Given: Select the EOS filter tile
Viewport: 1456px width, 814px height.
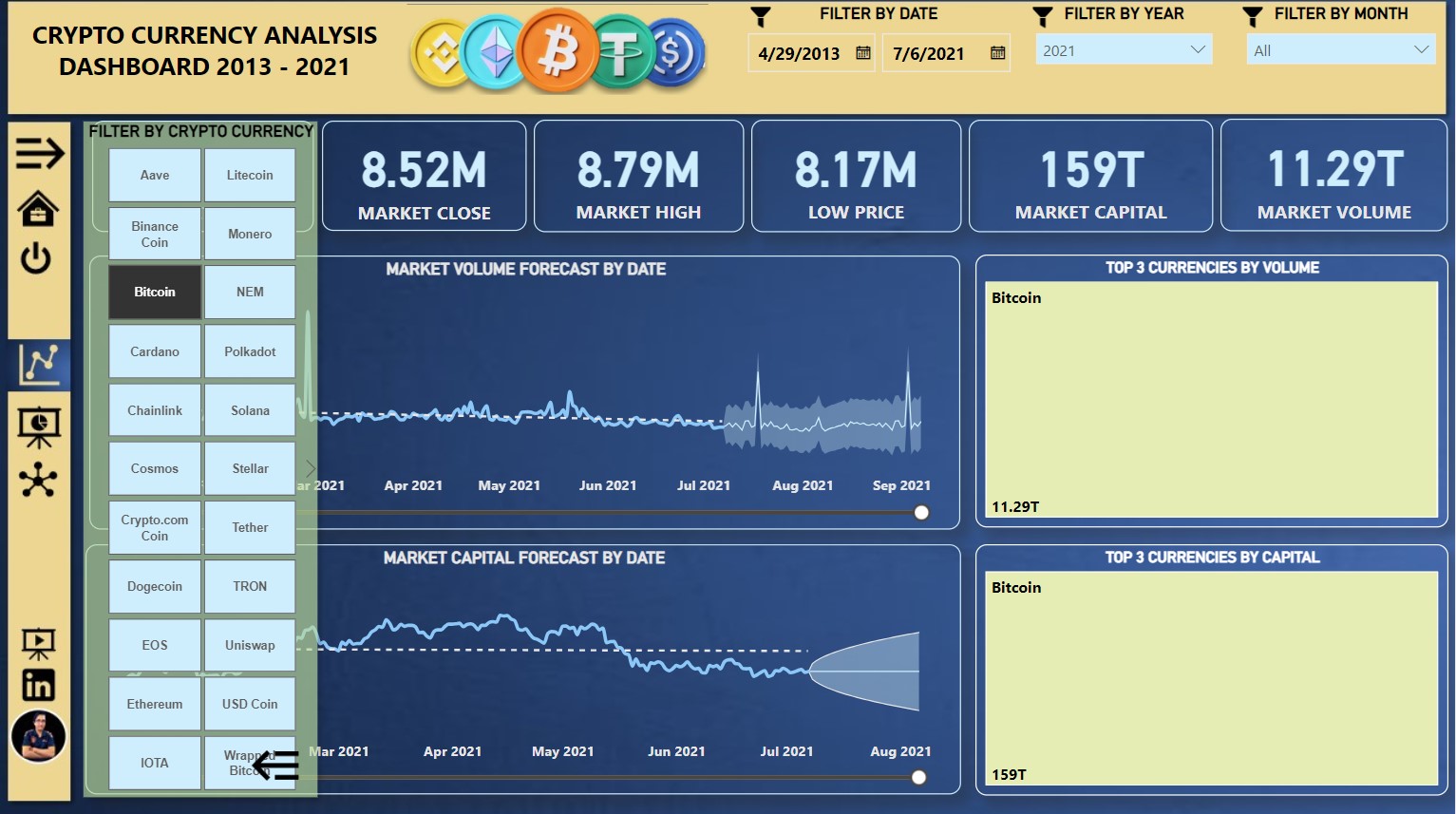Looking at the screenshot, I should (155, 645).
